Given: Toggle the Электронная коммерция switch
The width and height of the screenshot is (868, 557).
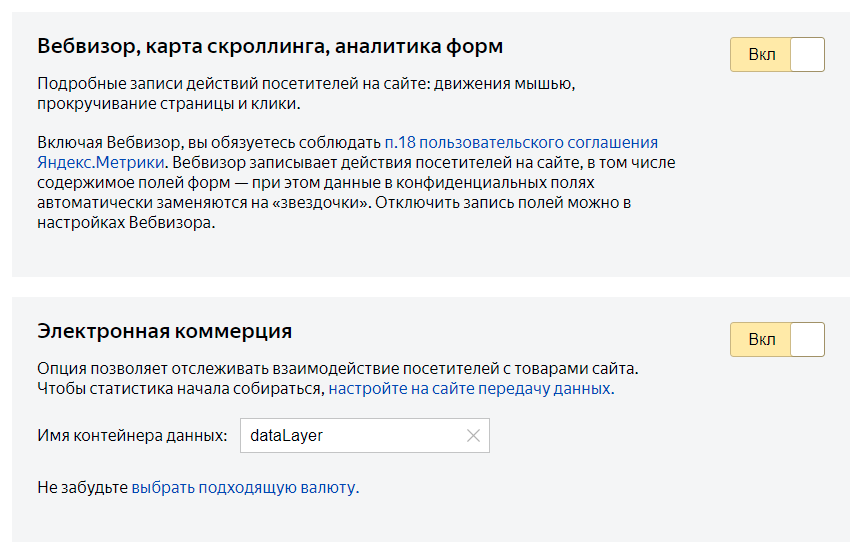Looking at the screenshot, I should coord(777,340).
